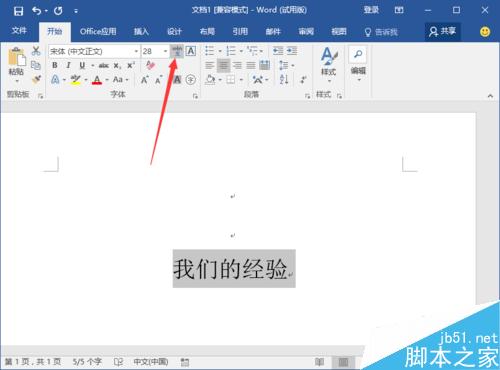The image size is (500, 370).
Task: Switch to the 引用 (References) tab
Action: click(240, 31)
